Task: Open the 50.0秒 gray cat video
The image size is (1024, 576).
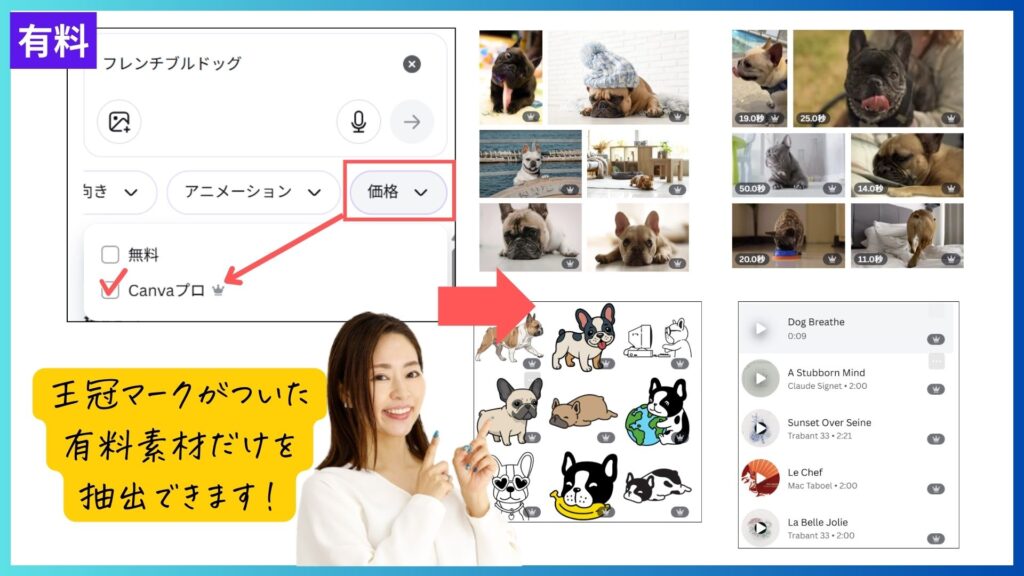Action: (788, 162)
